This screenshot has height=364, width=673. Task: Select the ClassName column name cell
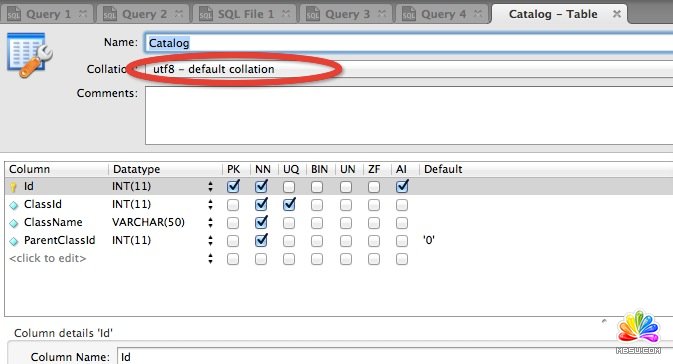click(x=53, y=222)
